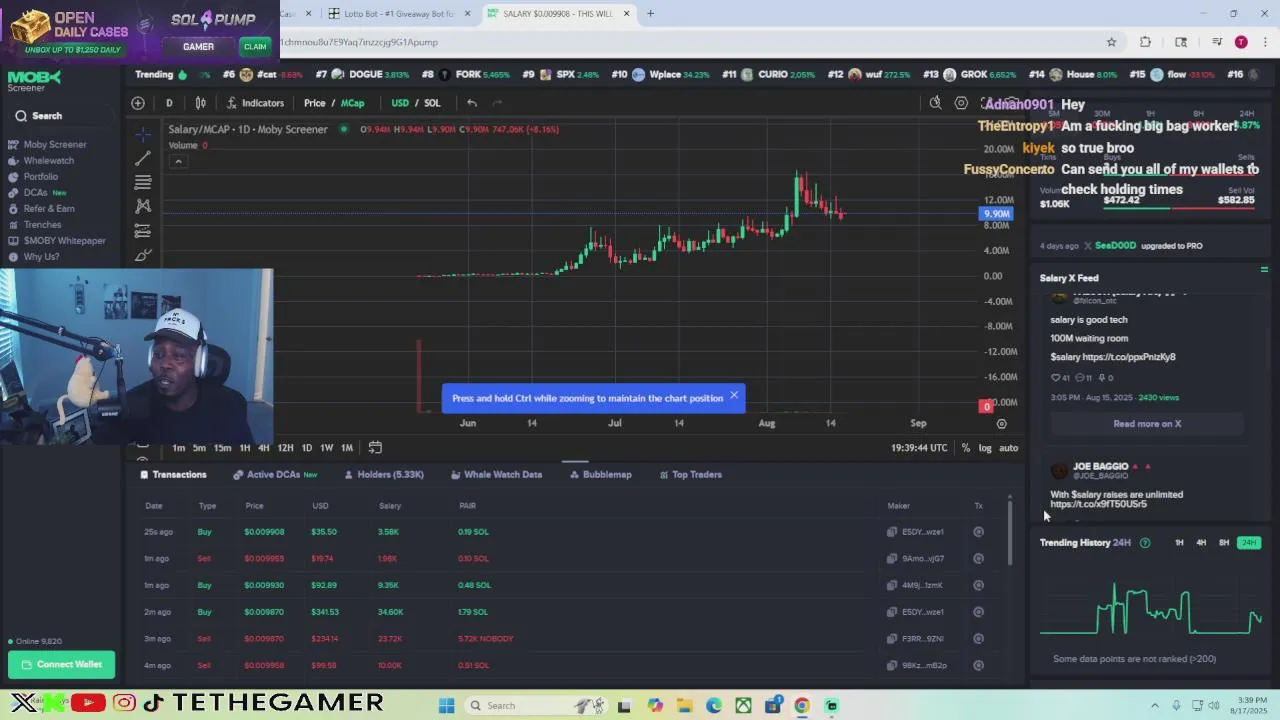Select the 1W timeframe
The width and height of the screenshot is (1280, 720).
326,448
